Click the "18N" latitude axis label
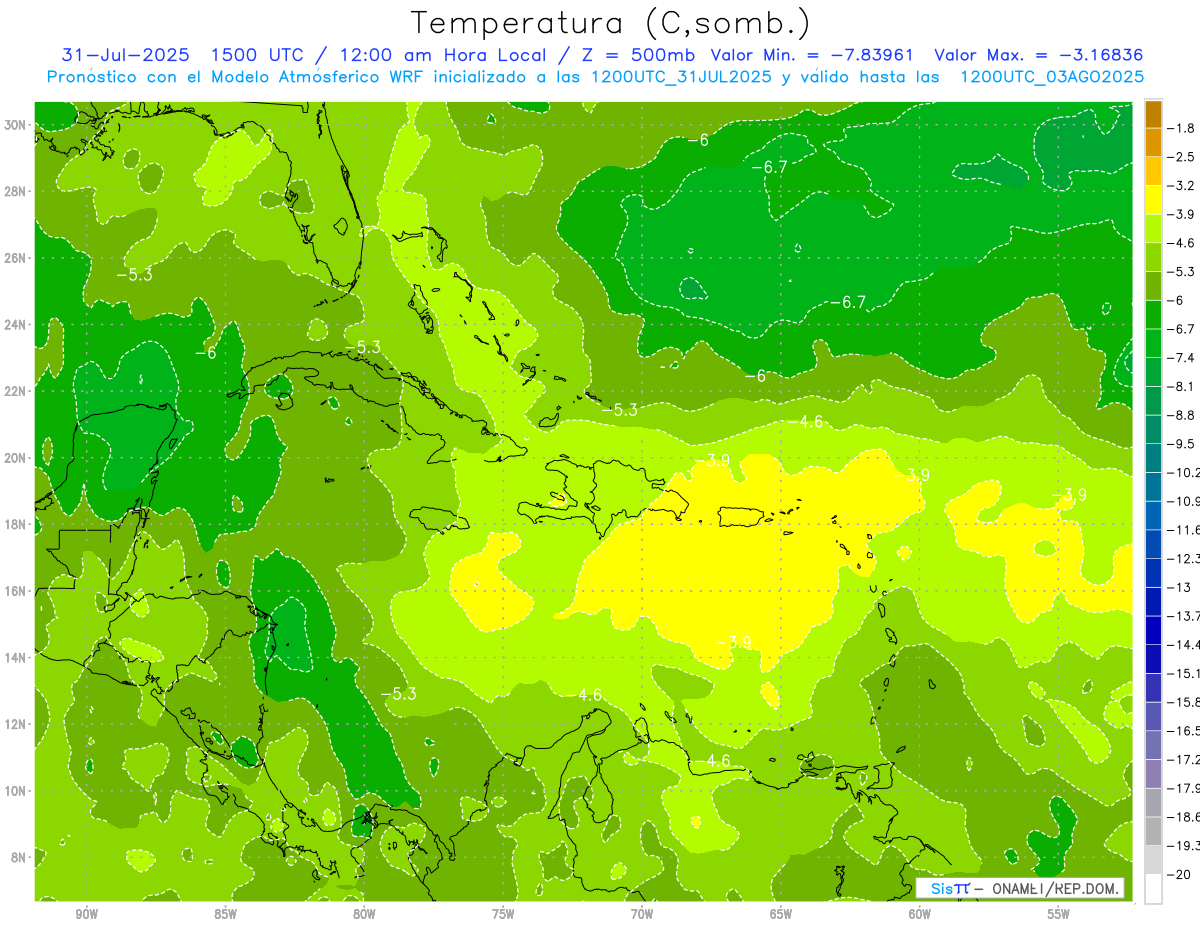The width and height of the screenshot is (1200, 927). [15, 525]
